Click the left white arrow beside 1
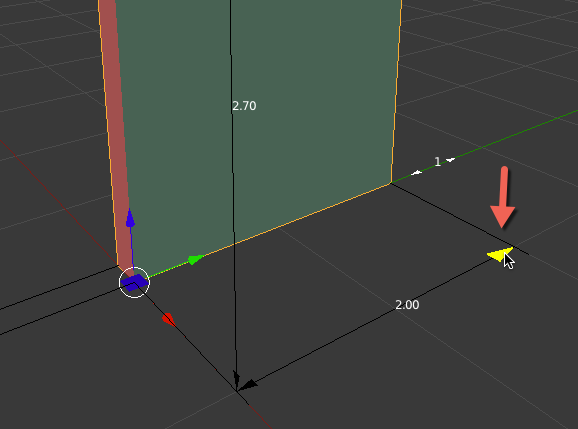Viewport: 578px width, 429px height. (417, 172)
